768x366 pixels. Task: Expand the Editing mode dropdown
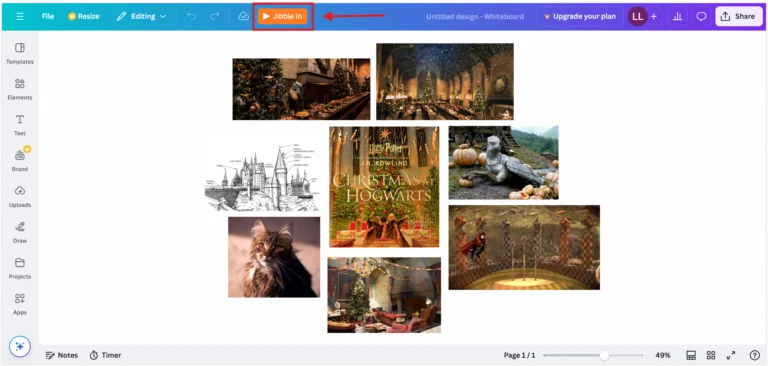click(141, 16)
